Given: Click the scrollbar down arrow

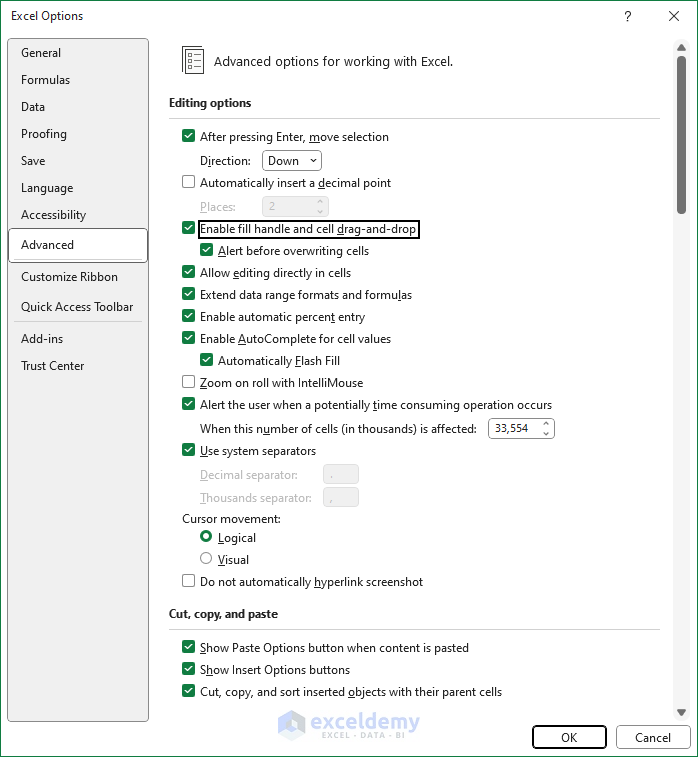Looking at the screenshot, I should coord(681,713).
